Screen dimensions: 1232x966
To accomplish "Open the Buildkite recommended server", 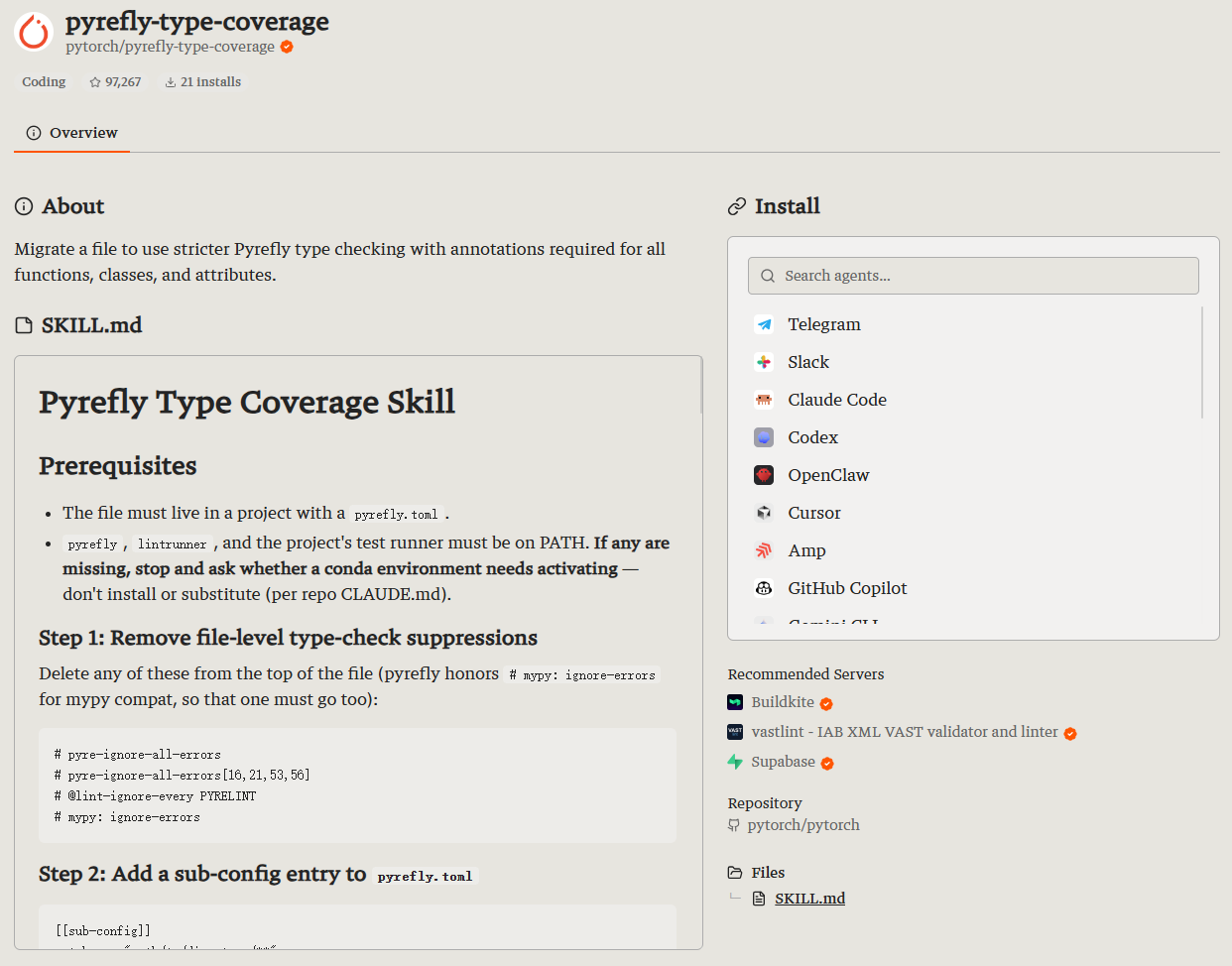I will [x=783, y=702].
